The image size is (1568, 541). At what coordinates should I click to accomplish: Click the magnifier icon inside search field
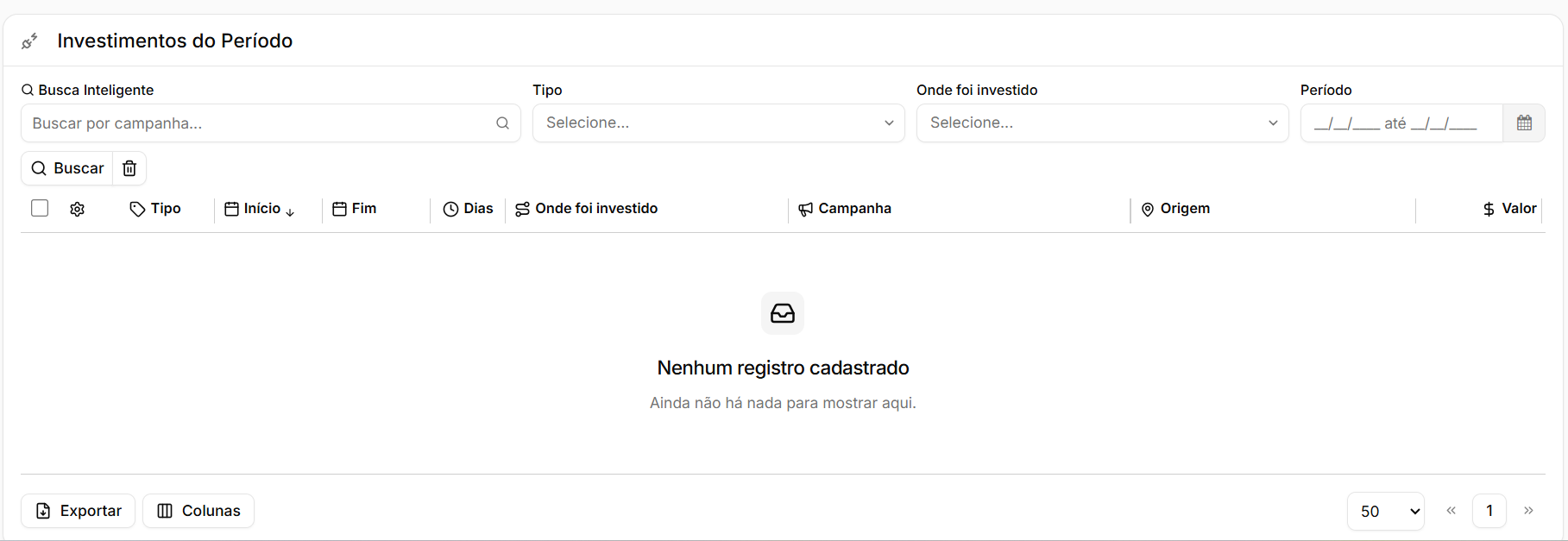click(502, 123)
